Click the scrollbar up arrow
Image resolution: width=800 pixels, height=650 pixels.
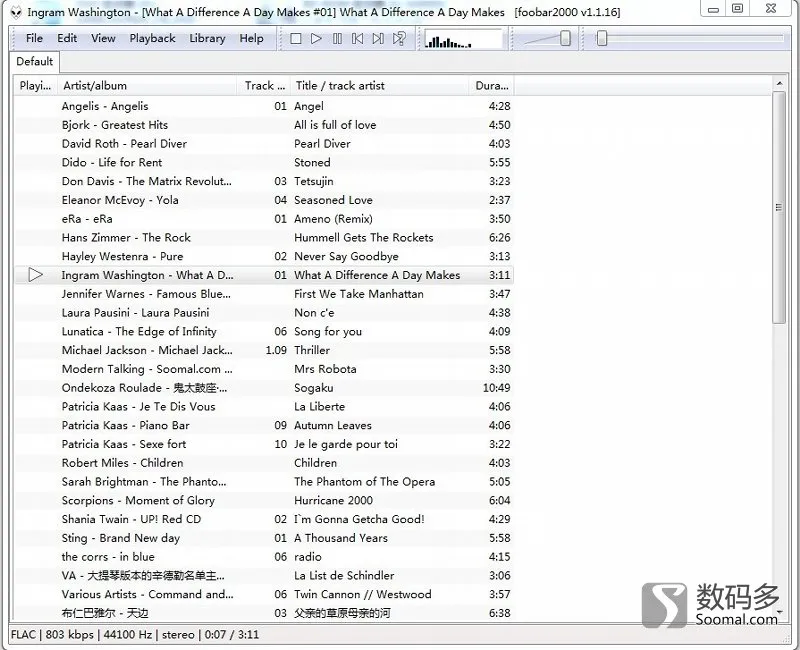(x=779, y=83)
